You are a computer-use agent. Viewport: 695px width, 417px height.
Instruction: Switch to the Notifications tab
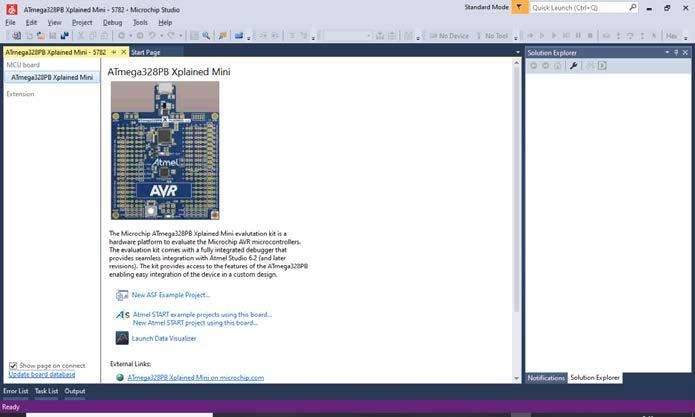tap(546, 378)
